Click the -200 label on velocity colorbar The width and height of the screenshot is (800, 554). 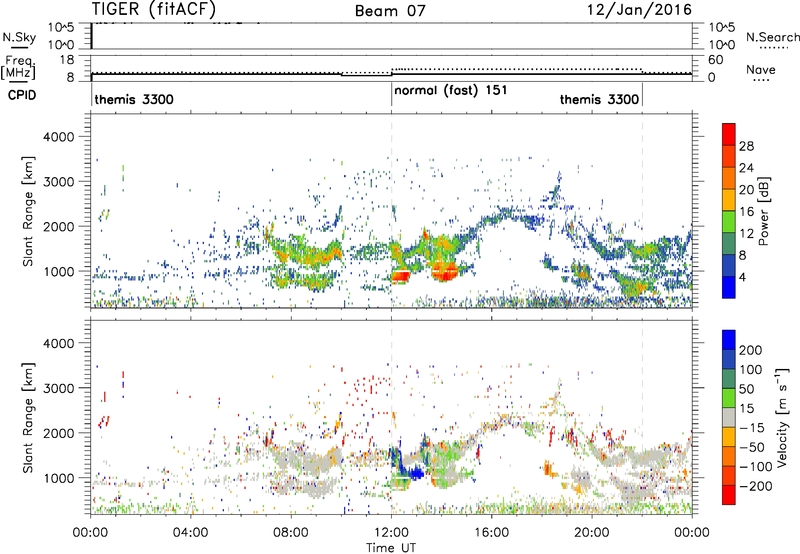point(756,486)
